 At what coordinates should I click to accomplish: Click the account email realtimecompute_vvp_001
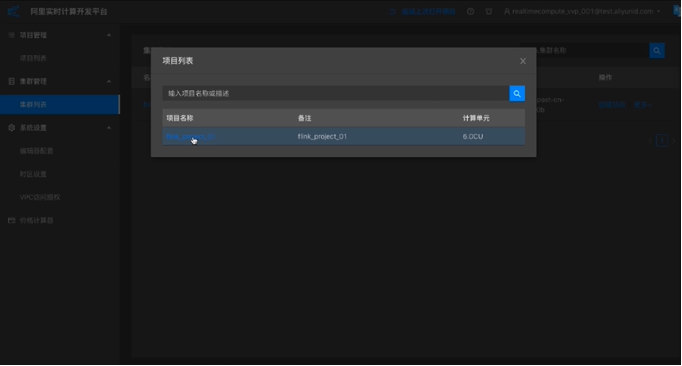pos(583,12)
